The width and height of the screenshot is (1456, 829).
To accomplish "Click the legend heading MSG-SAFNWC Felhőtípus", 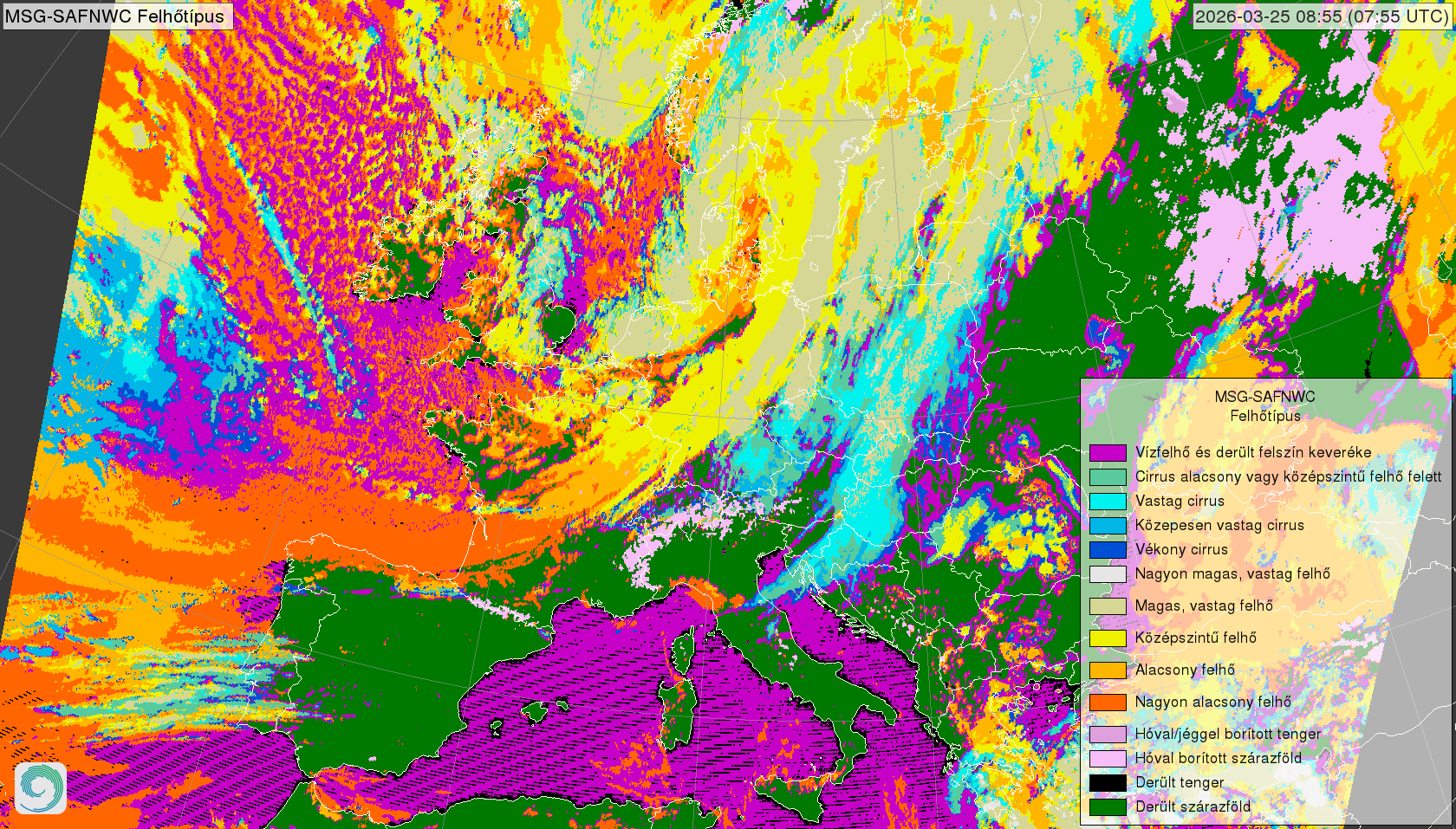I will 1264,406.
